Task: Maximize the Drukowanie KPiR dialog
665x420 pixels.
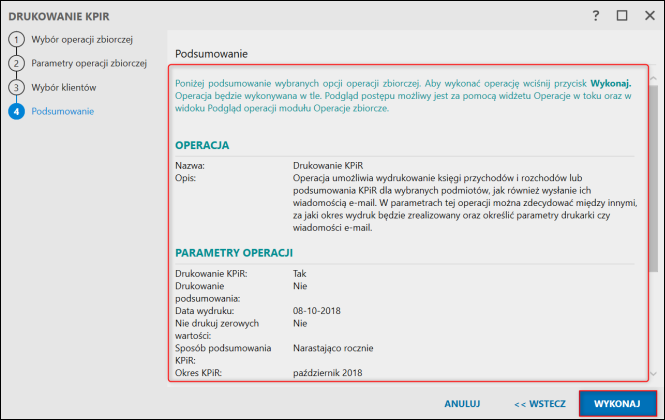Action: 622,16
